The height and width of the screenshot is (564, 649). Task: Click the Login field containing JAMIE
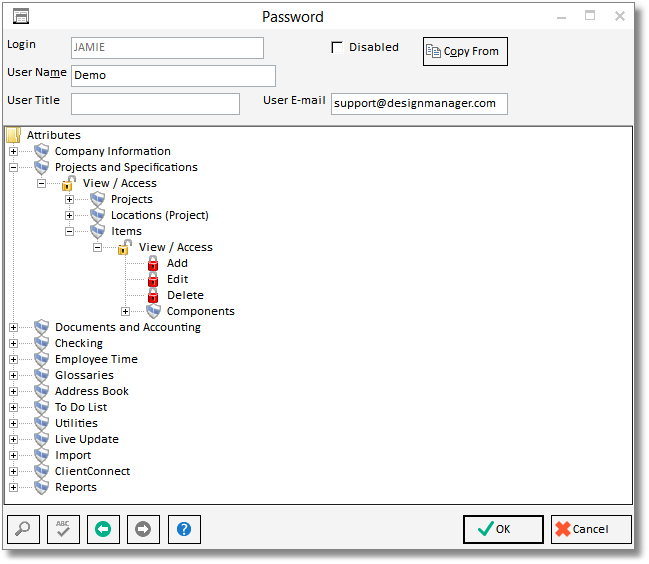coord(167,48)
